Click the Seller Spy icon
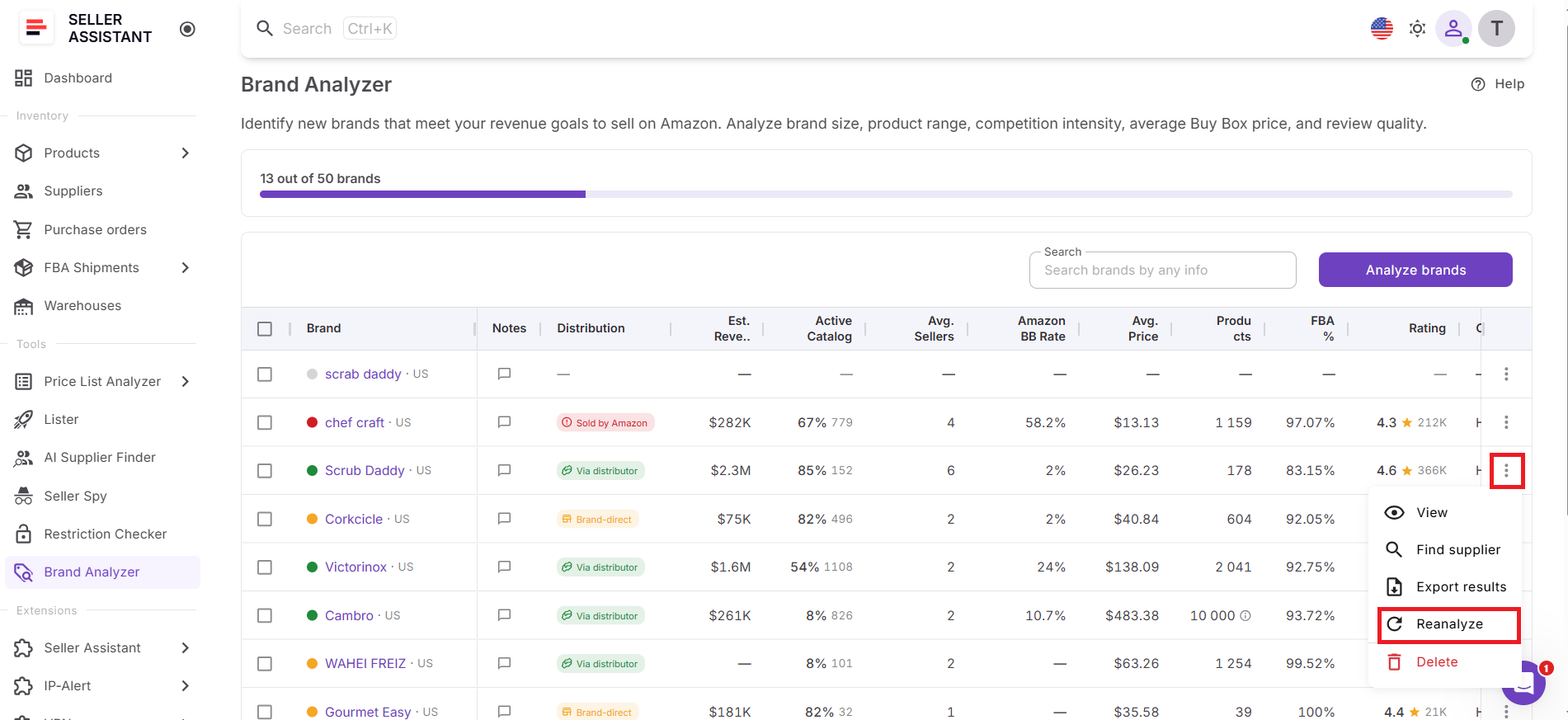The image size is (1568, 720). (x=23, y=496)
